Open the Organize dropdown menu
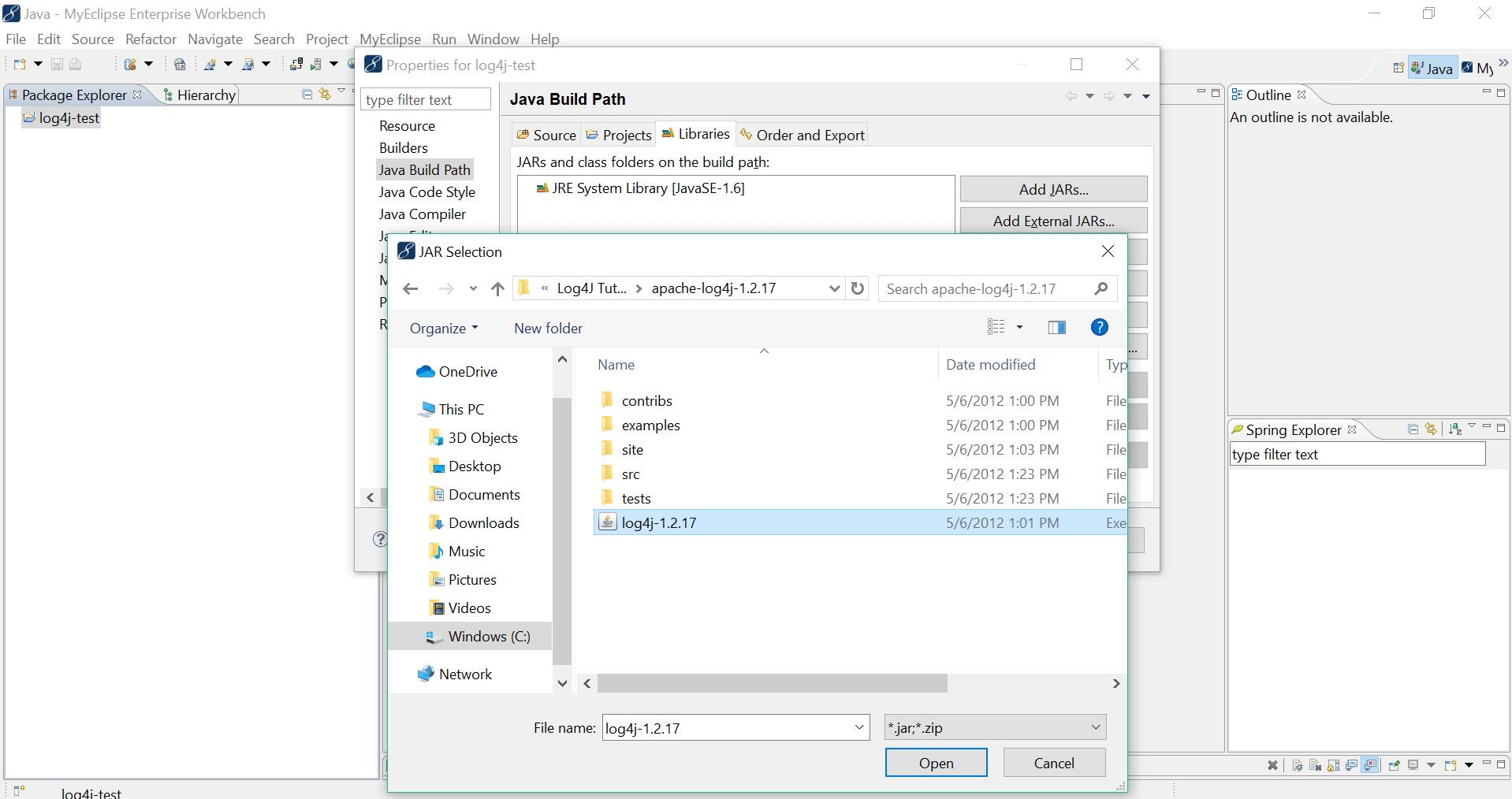Screen dimensions: 1512x799 444,328
